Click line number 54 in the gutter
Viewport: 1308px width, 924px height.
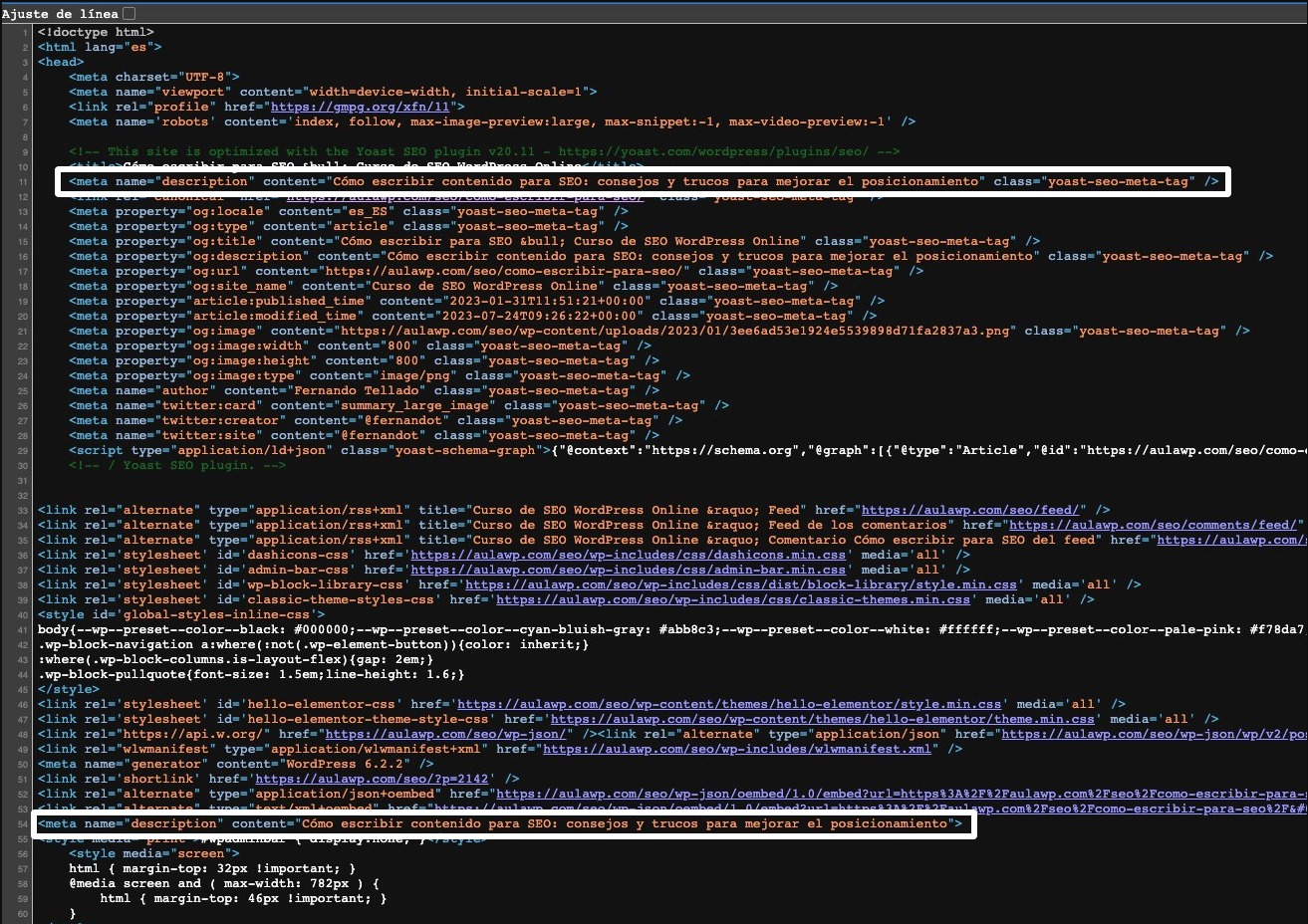[x=23, y=823]
